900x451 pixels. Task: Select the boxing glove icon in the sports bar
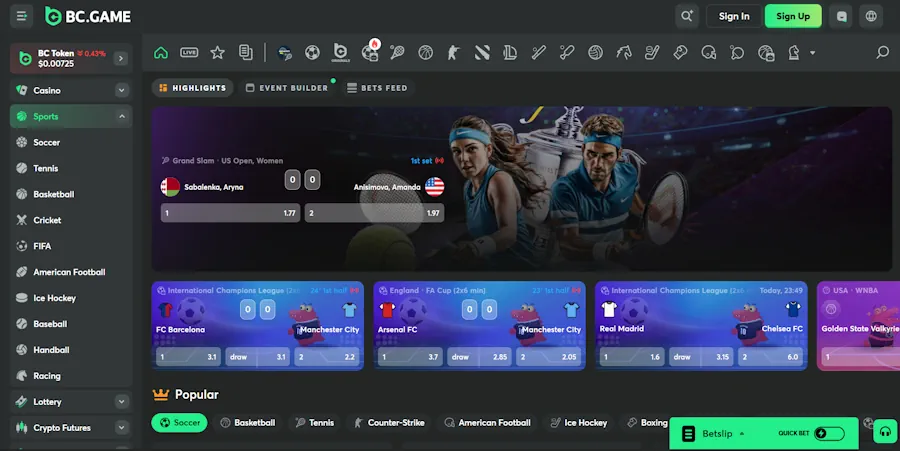pyautogui.click(x=680, y=53)
